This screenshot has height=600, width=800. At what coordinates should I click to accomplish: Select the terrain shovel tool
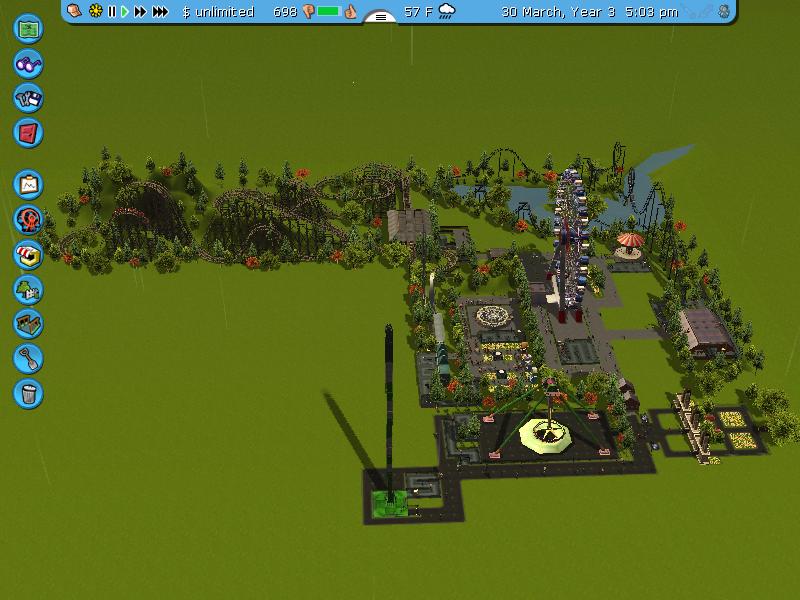coord(28,359)
